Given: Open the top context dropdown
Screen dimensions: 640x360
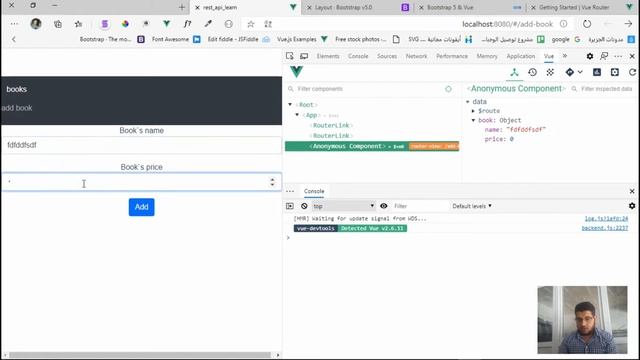Looking at the screenshot, I should coord(343,206).
